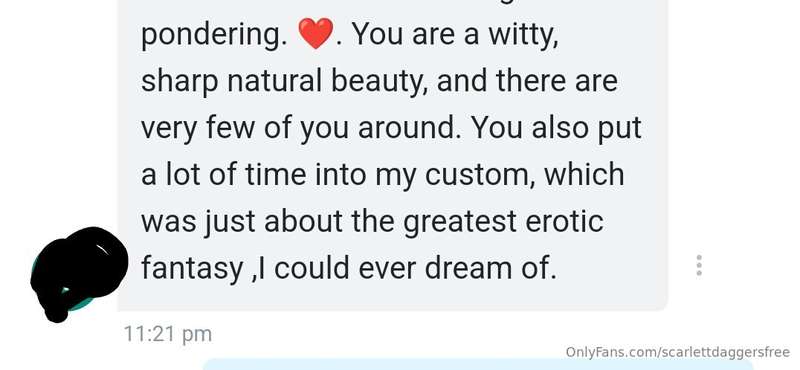The width and height of the screenshot is (800, 370).
Task: Click the red heart emoji
Action: tap(315, 33)
